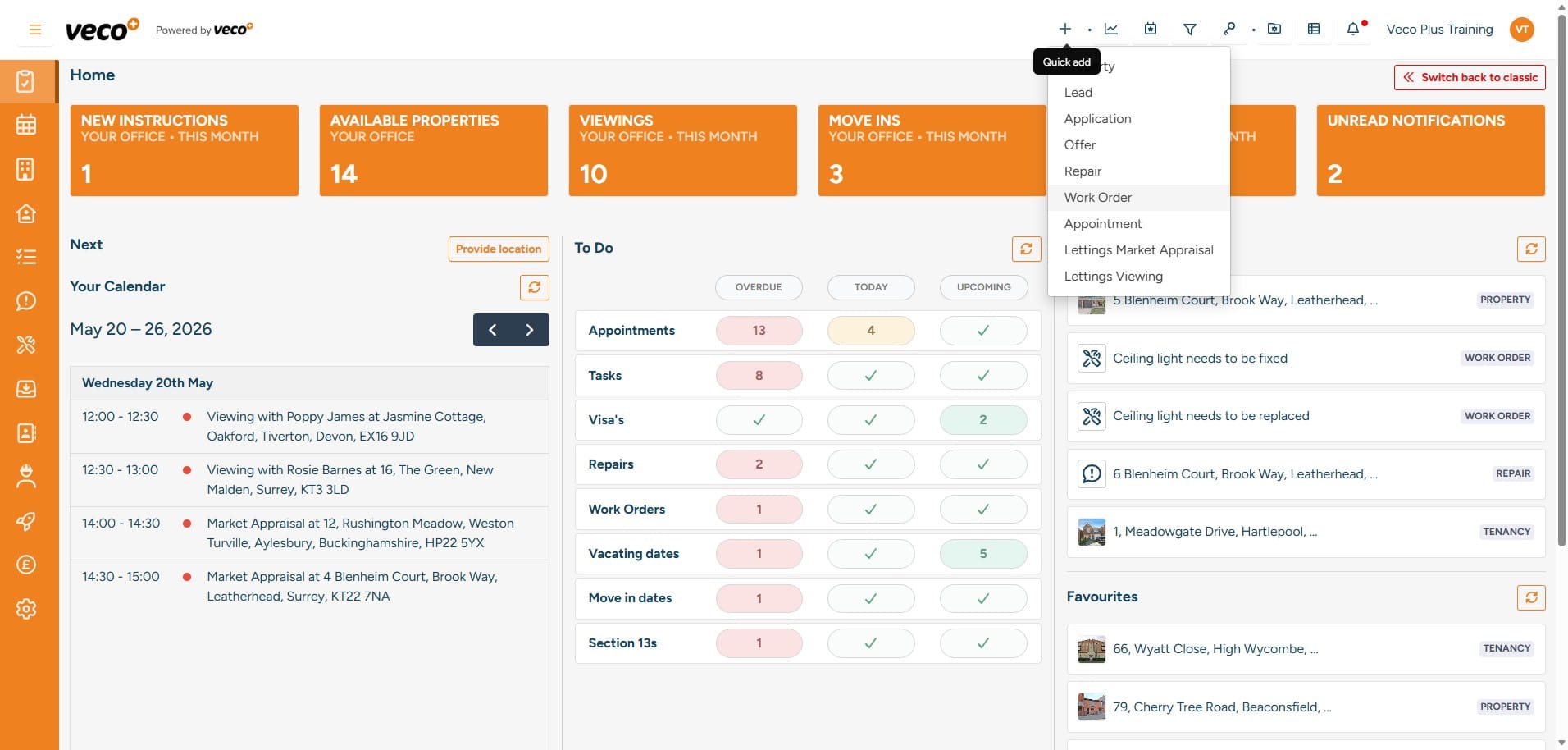Select the clipboard Home icon in the sidebar
Viewport: 1568px width, 750px height.
click(26, 81)
